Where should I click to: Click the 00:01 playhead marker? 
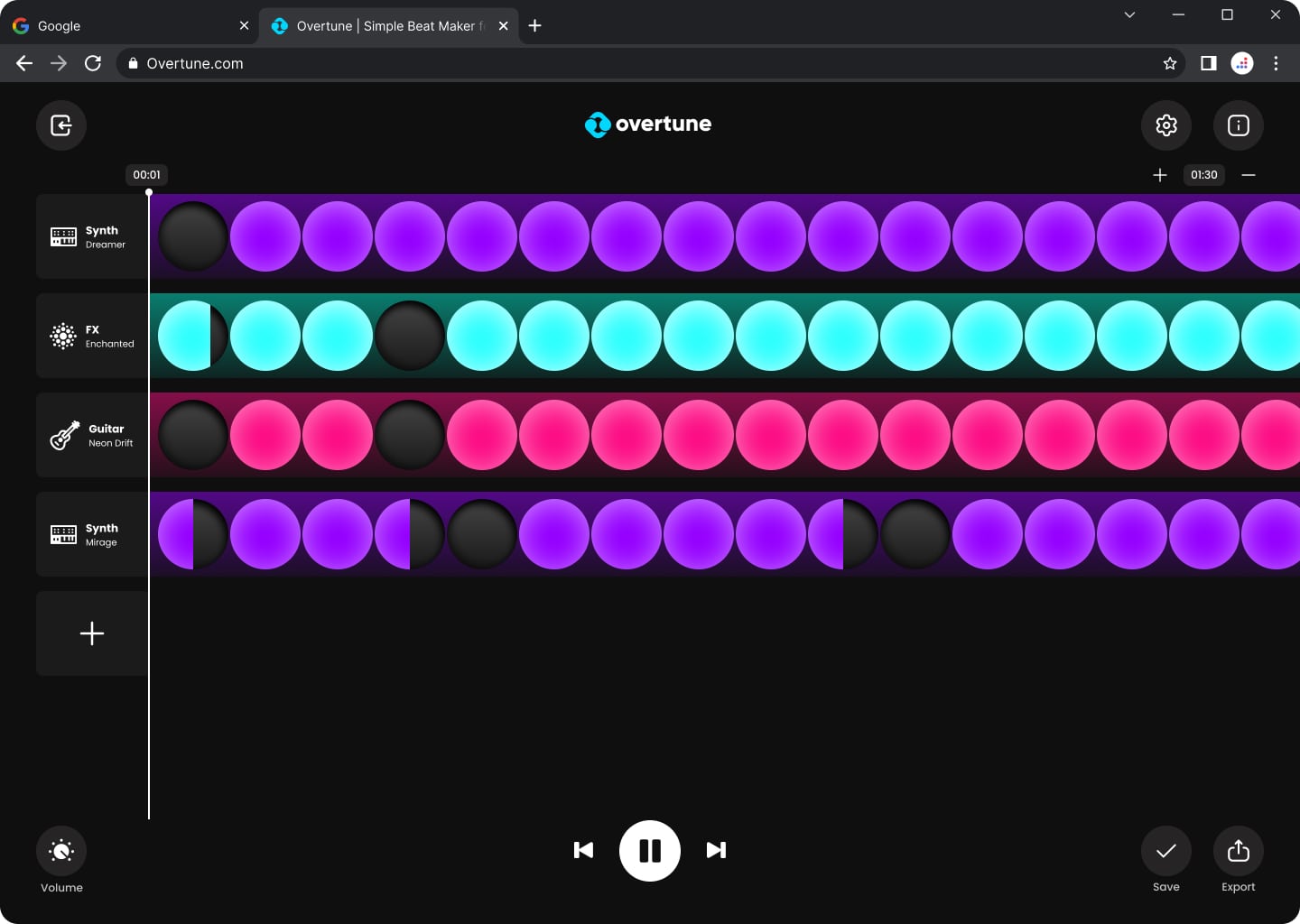coord(146,174)
